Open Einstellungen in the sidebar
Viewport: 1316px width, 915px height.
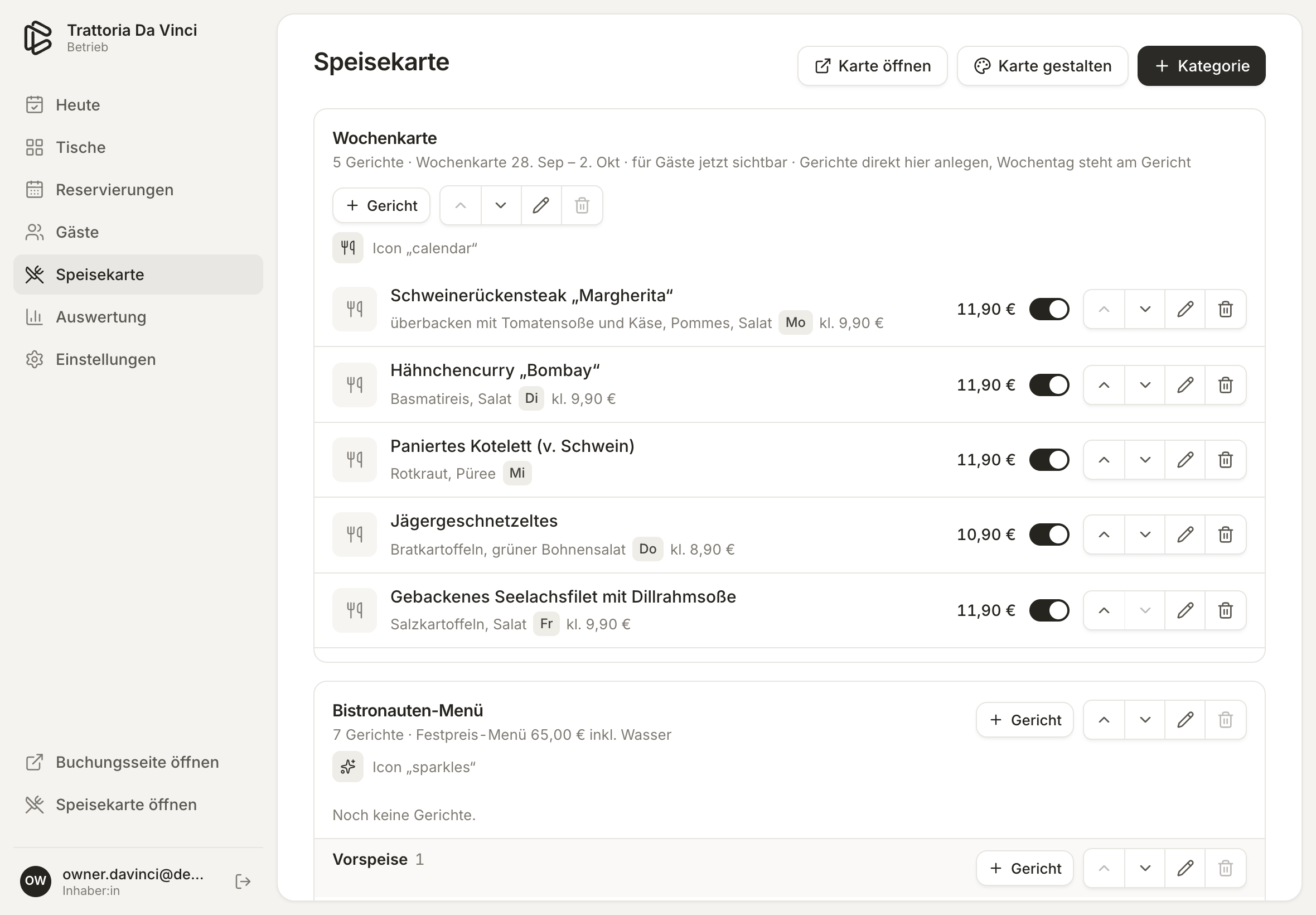pos(138,359)
